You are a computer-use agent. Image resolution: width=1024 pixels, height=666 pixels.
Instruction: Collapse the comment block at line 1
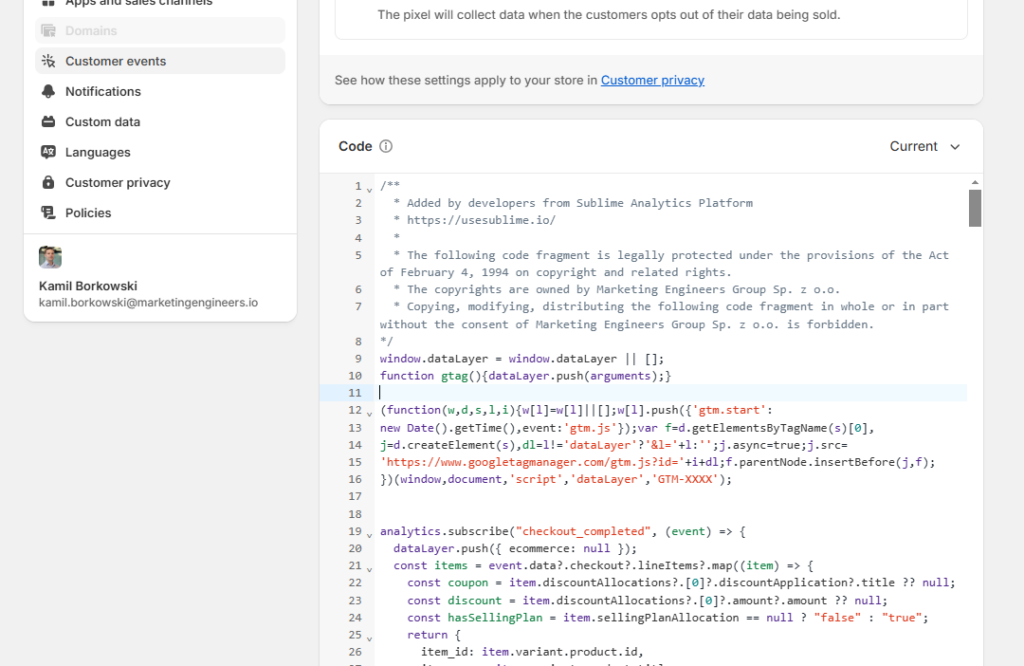[x=369, y=188]
